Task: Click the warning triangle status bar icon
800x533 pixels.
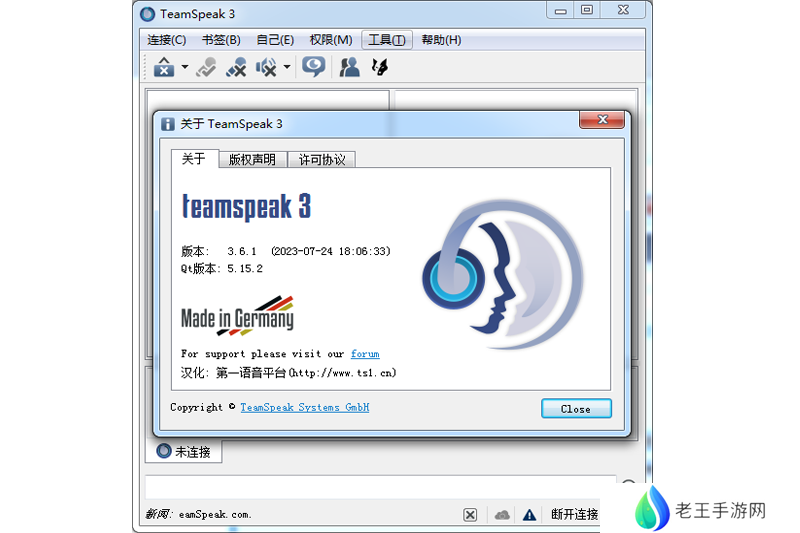Action: pos(530,515)
